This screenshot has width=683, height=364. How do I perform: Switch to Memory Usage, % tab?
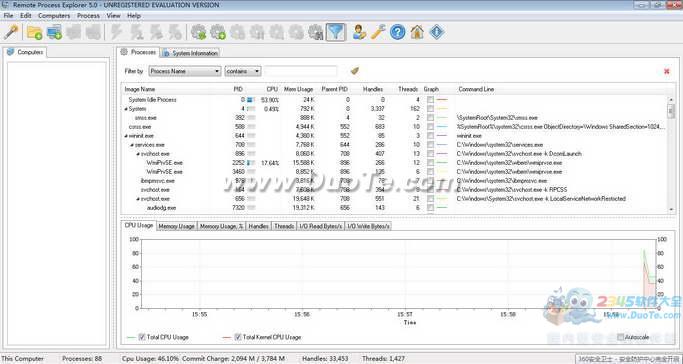pyautogui.click(x=222, y=226)
